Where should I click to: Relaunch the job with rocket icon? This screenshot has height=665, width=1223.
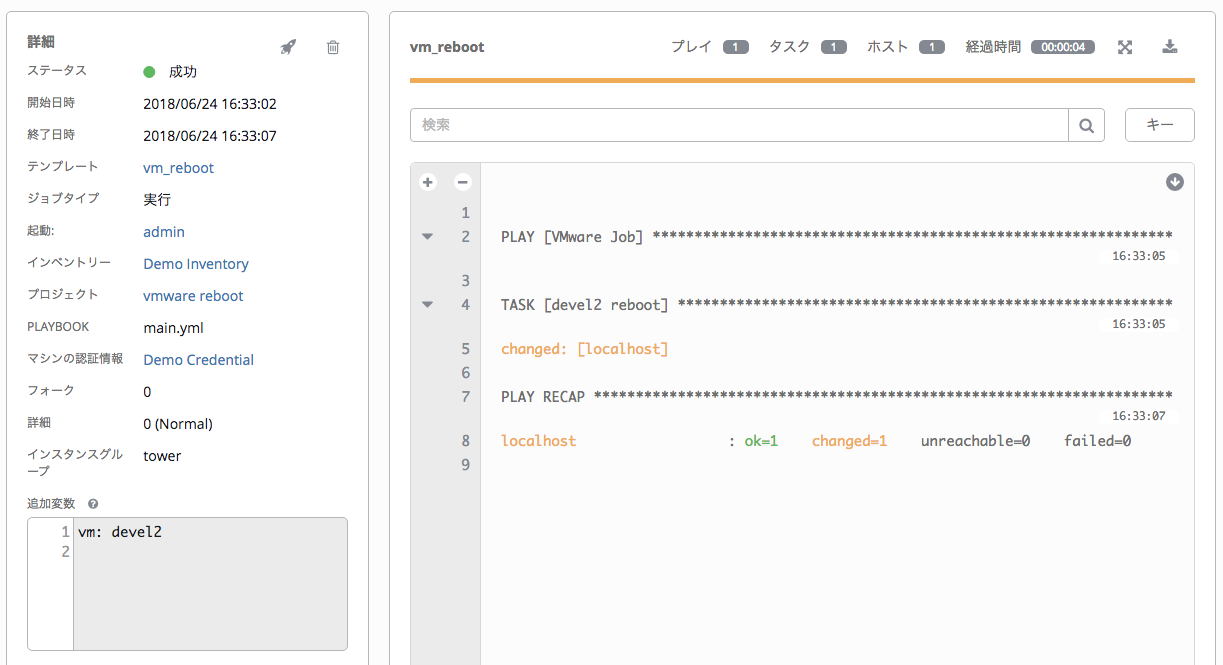pos(288,47)
